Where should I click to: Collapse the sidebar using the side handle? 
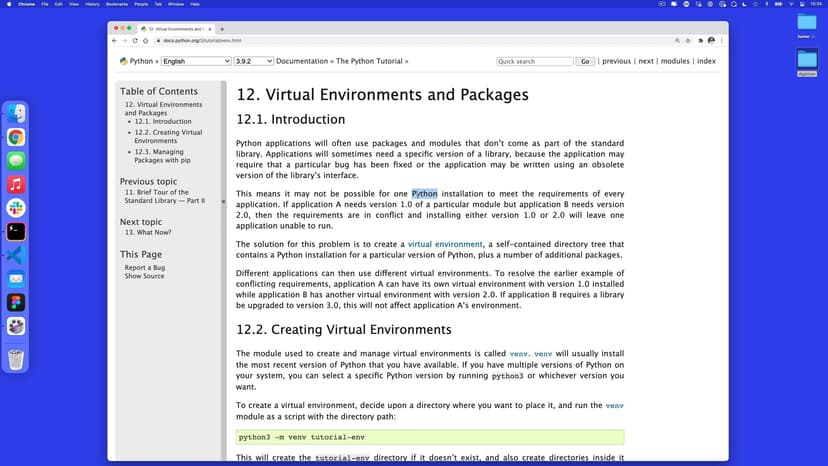pyautogui.click(x=223, y=201)
